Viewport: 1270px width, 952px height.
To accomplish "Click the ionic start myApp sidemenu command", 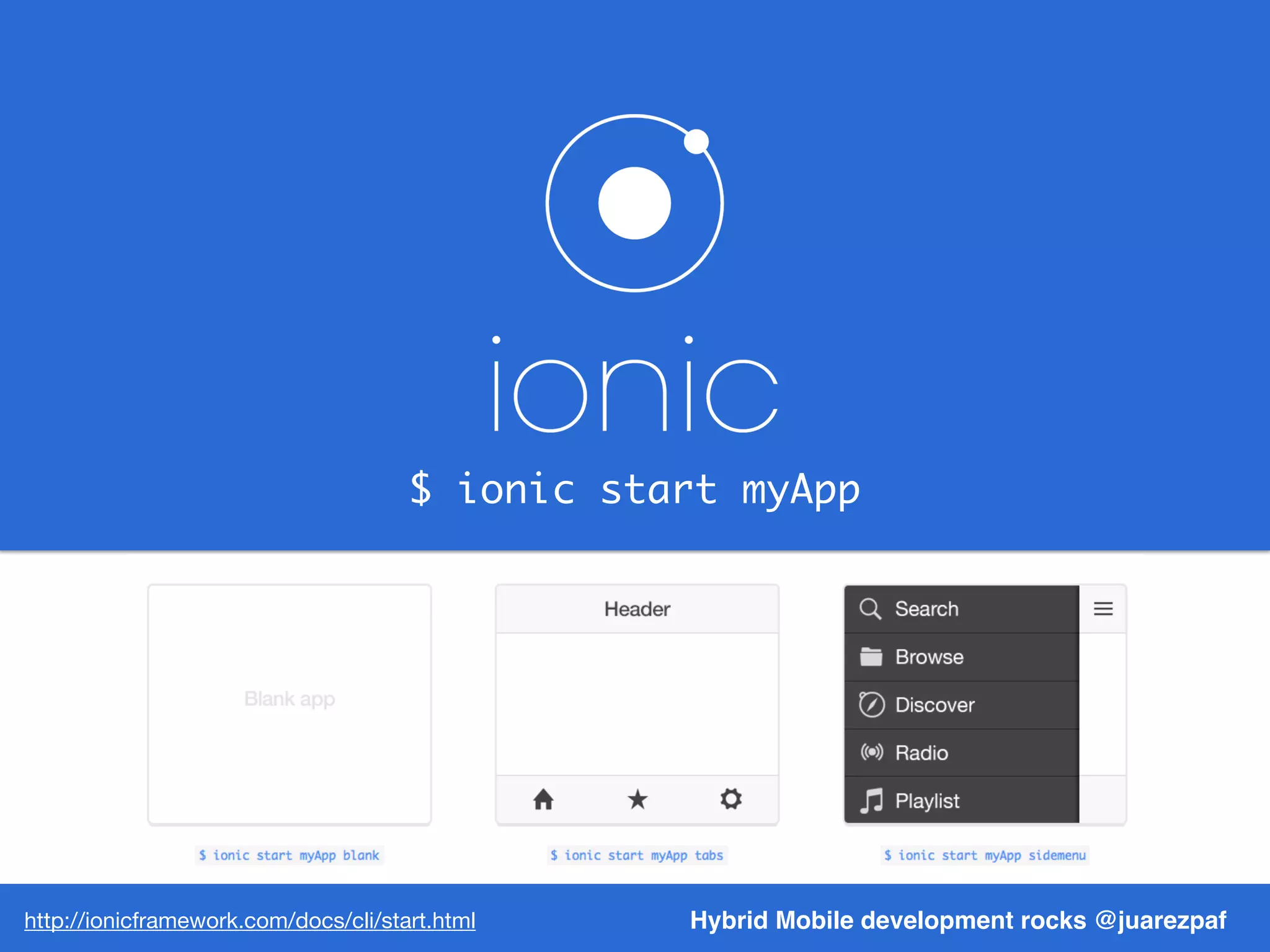I will (985, 855).
